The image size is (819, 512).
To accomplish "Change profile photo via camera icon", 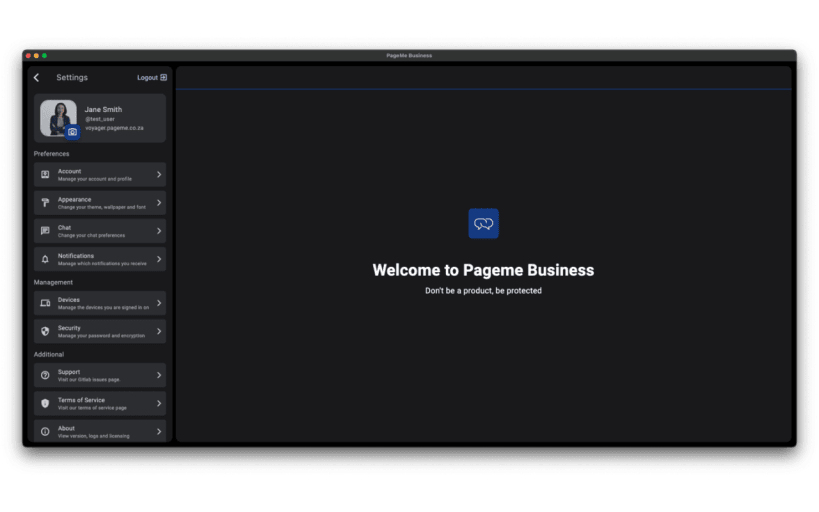I will (73, 132).
